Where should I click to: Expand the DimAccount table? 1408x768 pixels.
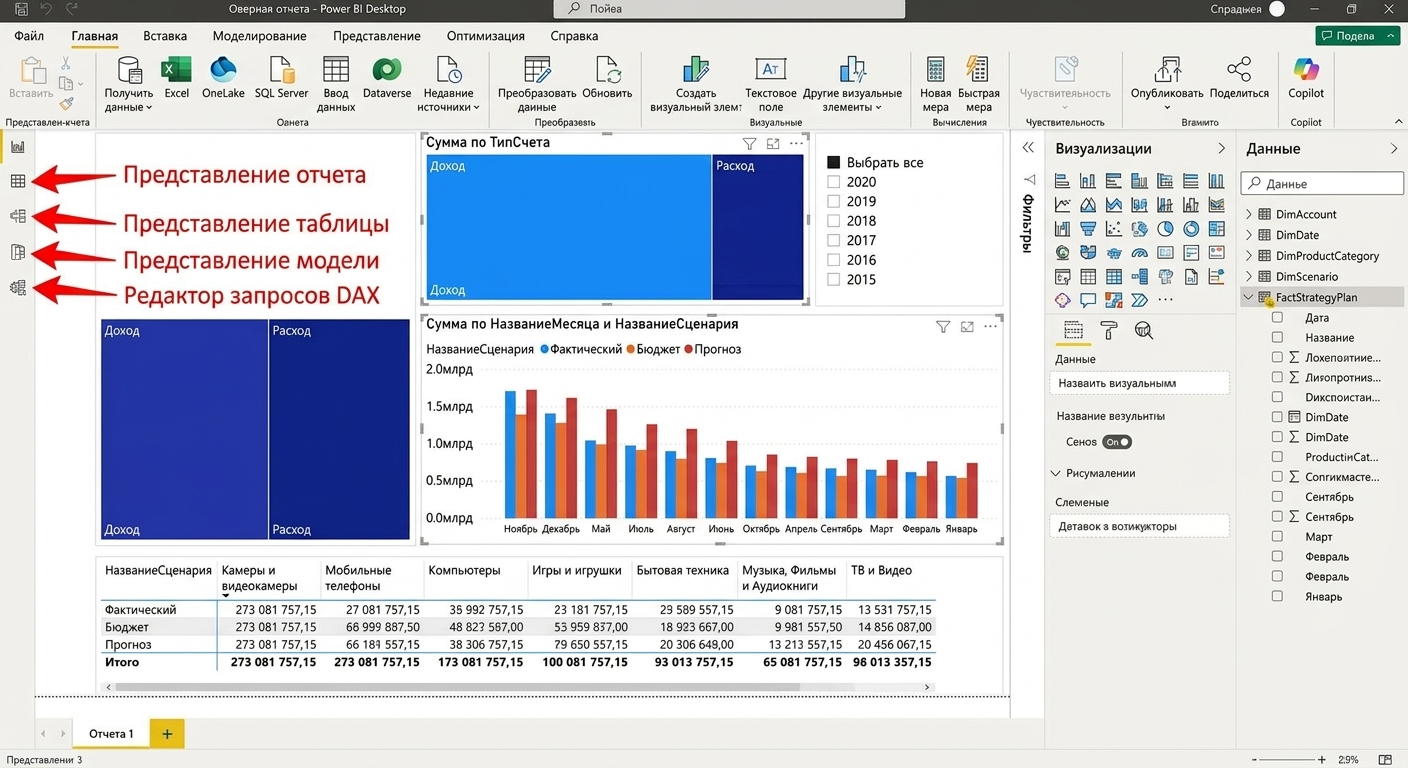pos(1249,214)
